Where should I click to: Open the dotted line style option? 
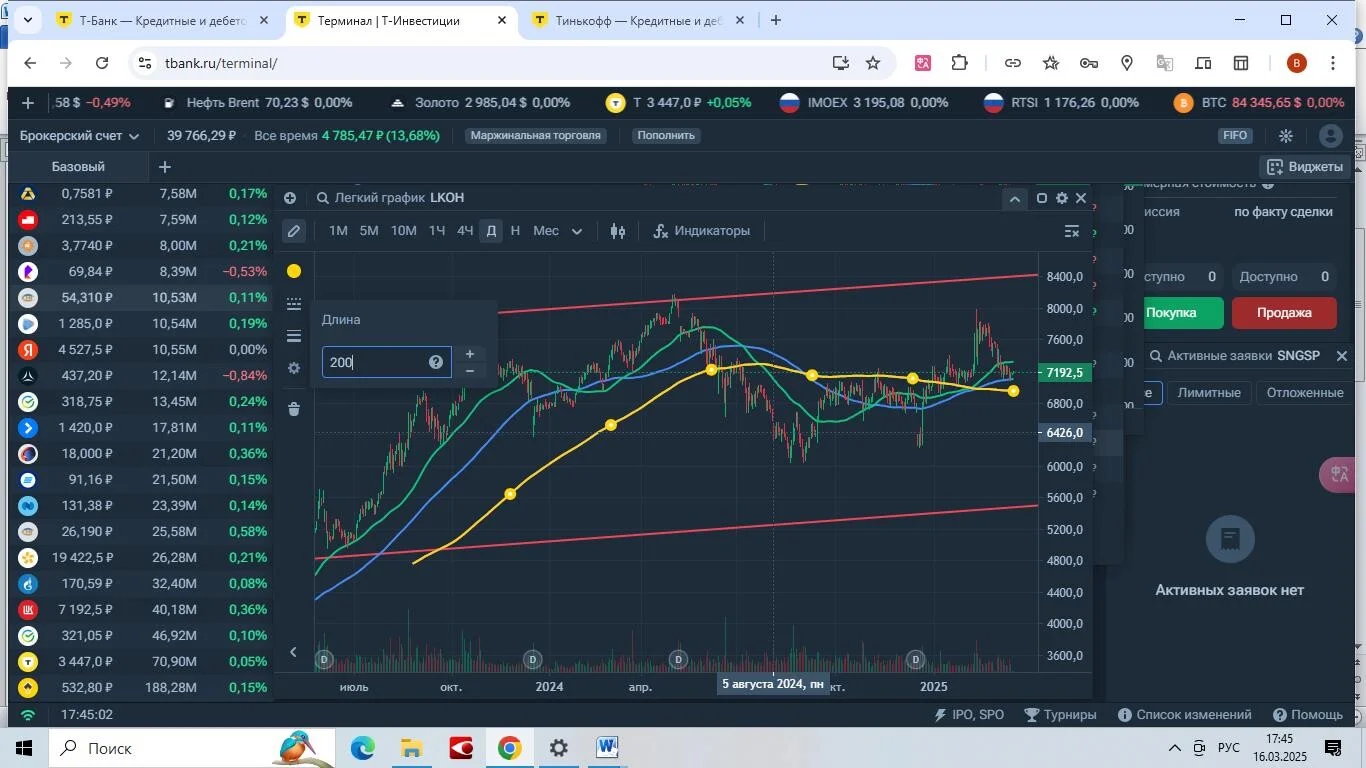[294, 303]
